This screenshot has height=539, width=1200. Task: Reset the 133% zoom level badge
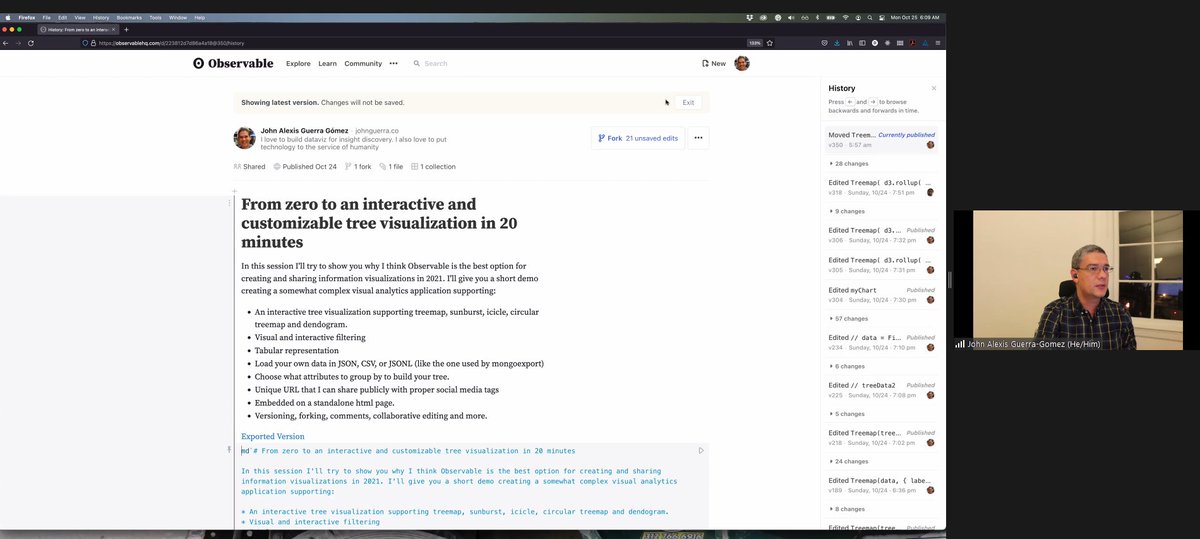(x=755, y=43)
